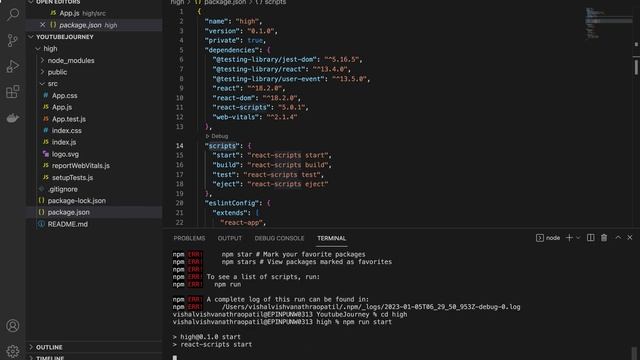The image size is (640, 360).
Task: Open the Search view in activity bar
Action: point(13,15)
